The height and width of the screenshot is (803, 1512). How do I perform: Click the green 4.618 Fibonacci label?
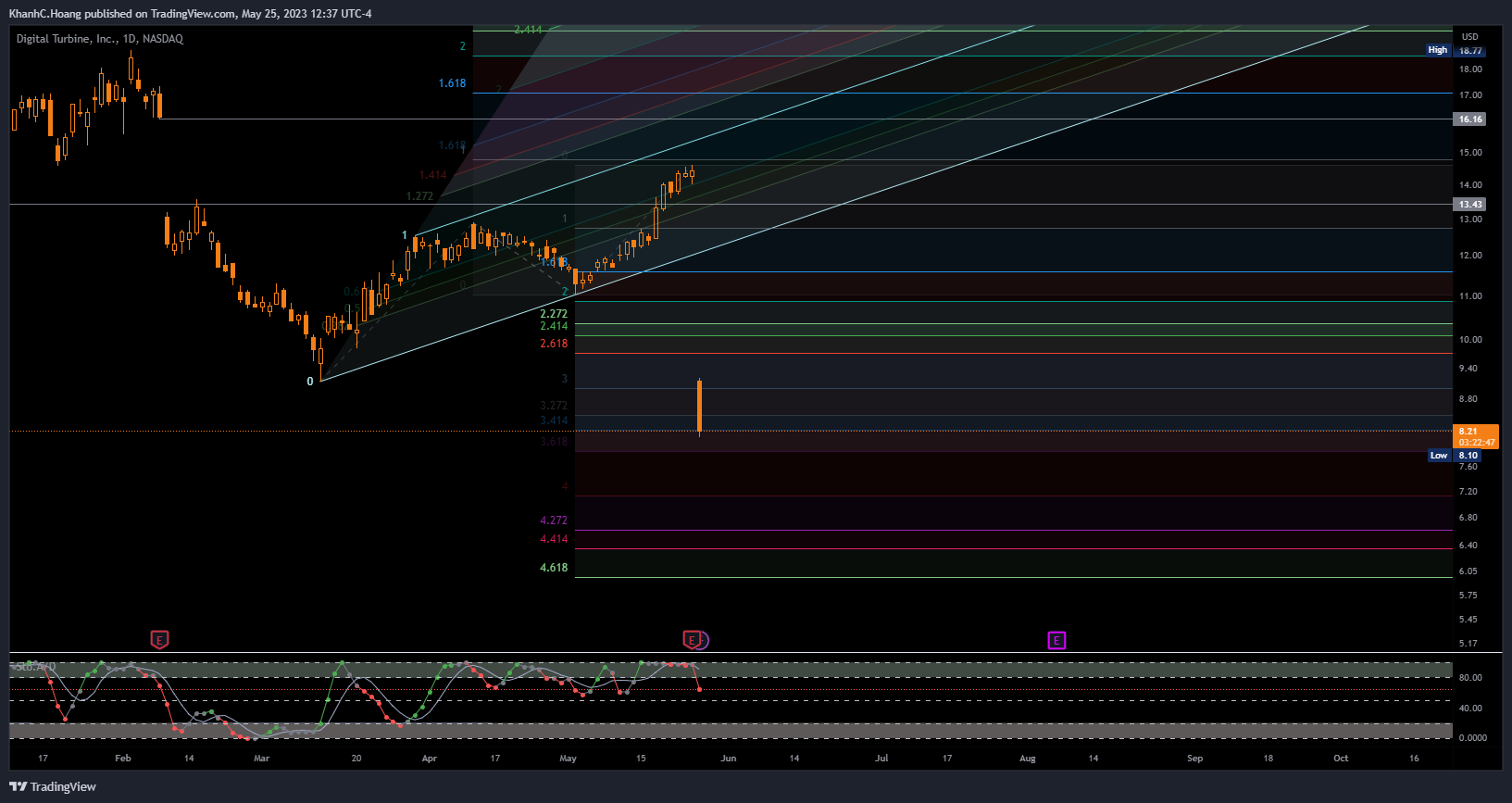[554, 568]
